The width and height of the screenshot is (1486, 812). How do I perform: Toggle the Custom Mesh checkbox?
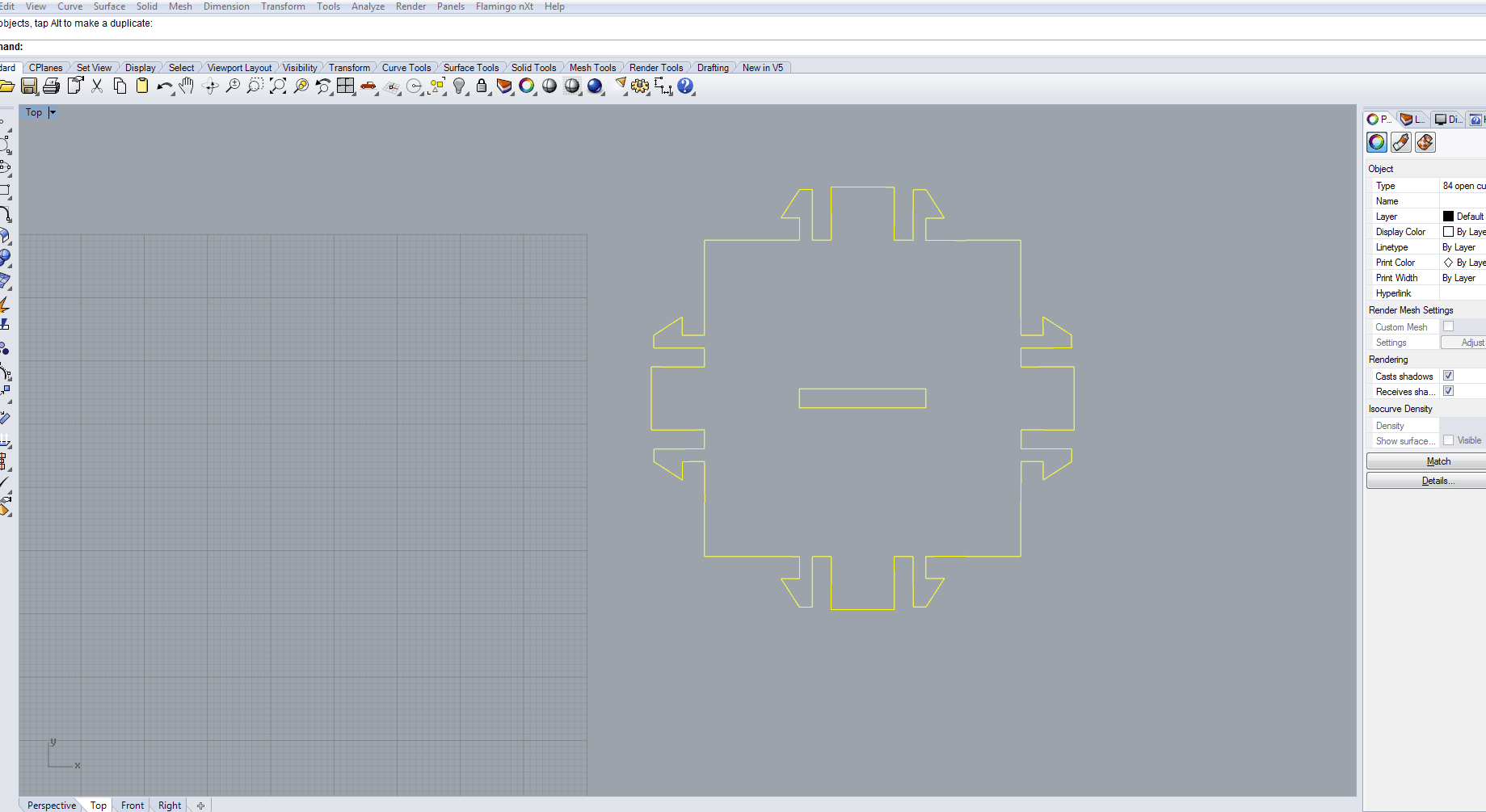pos(1448,326)
